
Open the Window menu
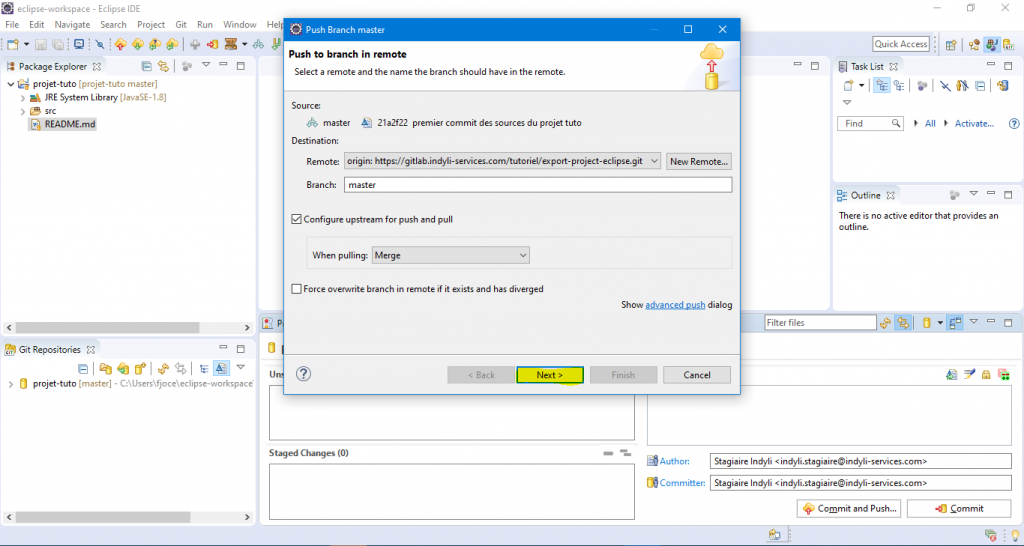click(240, 24)
